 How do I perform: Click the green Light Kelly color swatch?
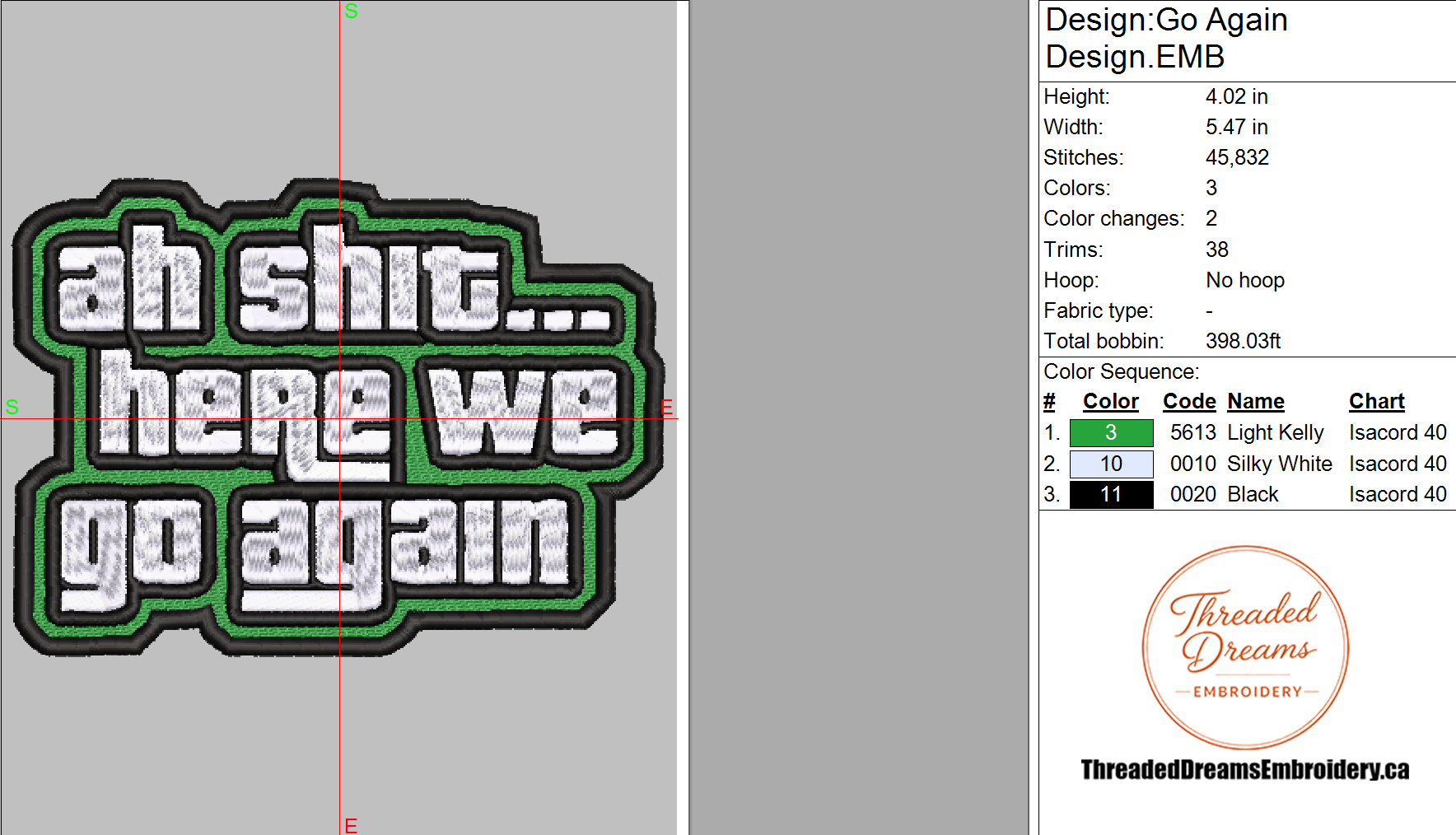coord(1111,432)
